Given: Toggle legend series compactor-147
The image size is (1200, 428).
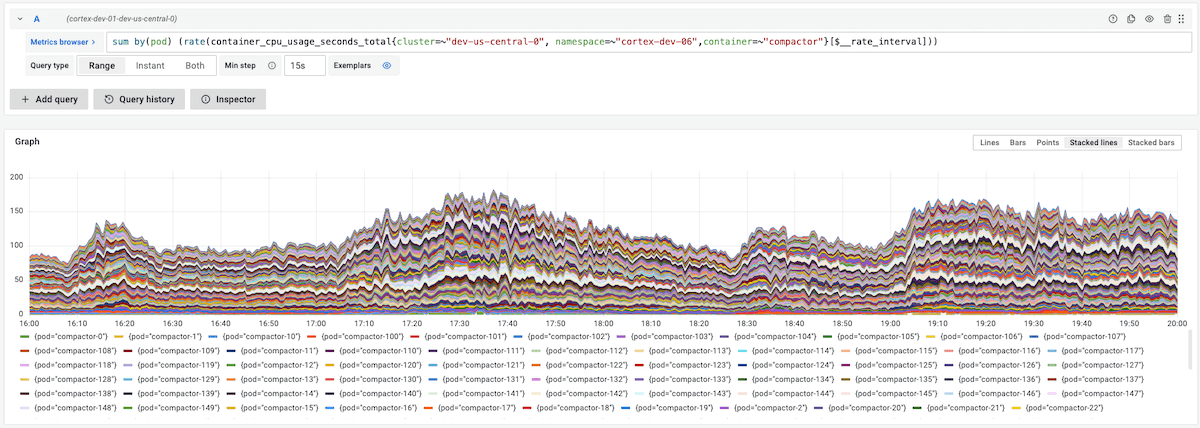Looking at the screenshot, I should [x=1103, y=394].
